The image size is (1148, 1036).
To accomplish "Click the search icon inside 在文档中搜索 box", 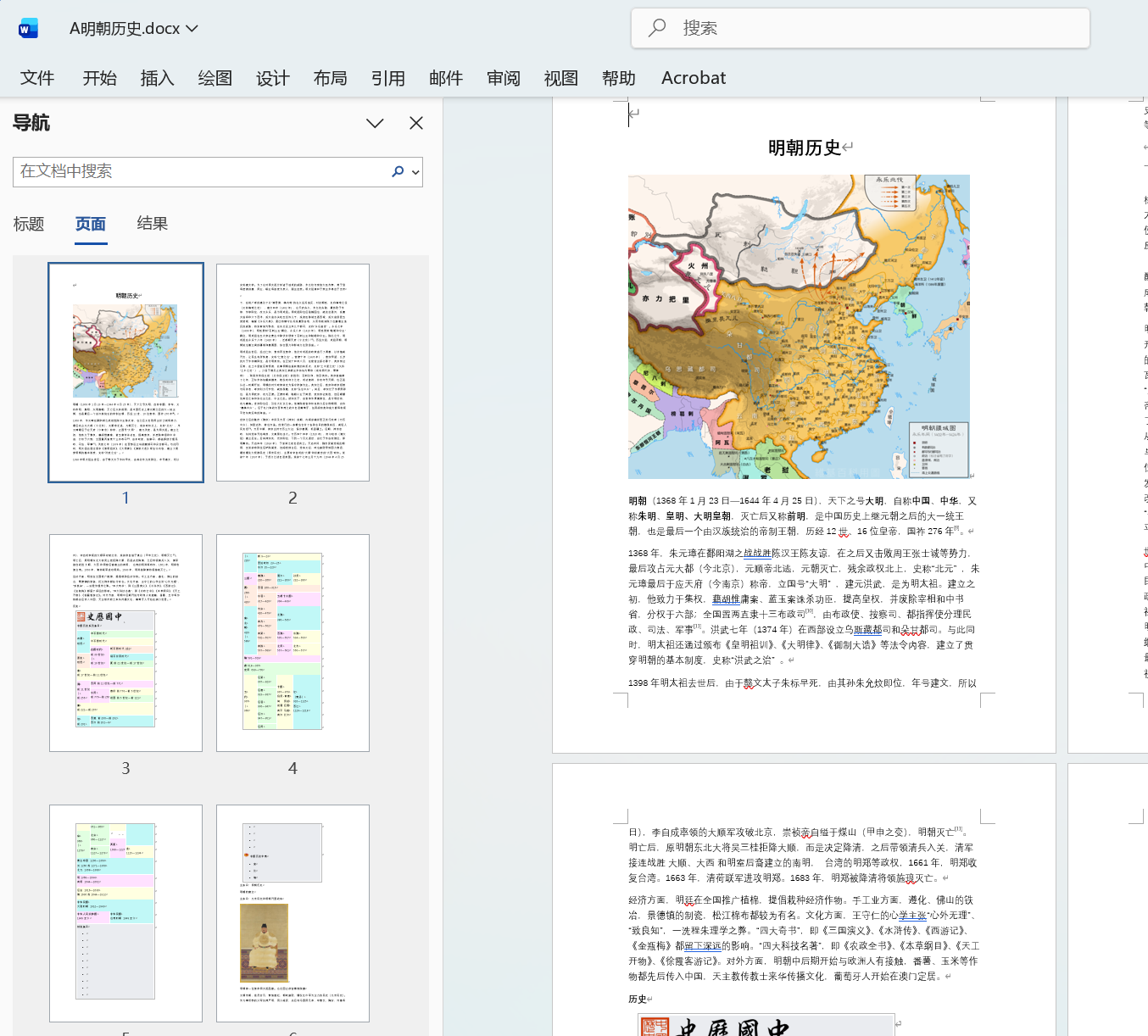I will coord(398,172).
